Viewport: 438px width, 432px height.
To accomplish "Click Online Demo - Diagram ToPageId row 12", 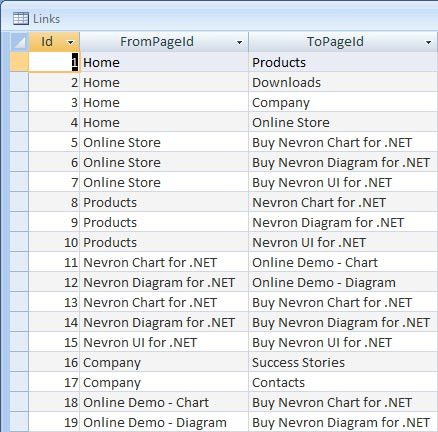I will pyautogui.click(x=343, y=282).
